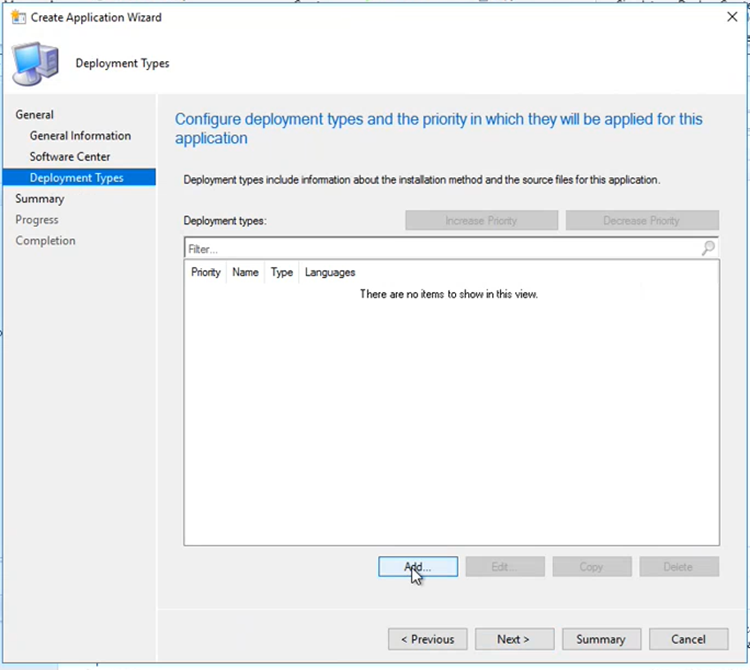This screenshot has height=670, width=750.
Task: Click the wizard computer header icon
Action: [x=36, y=64]
